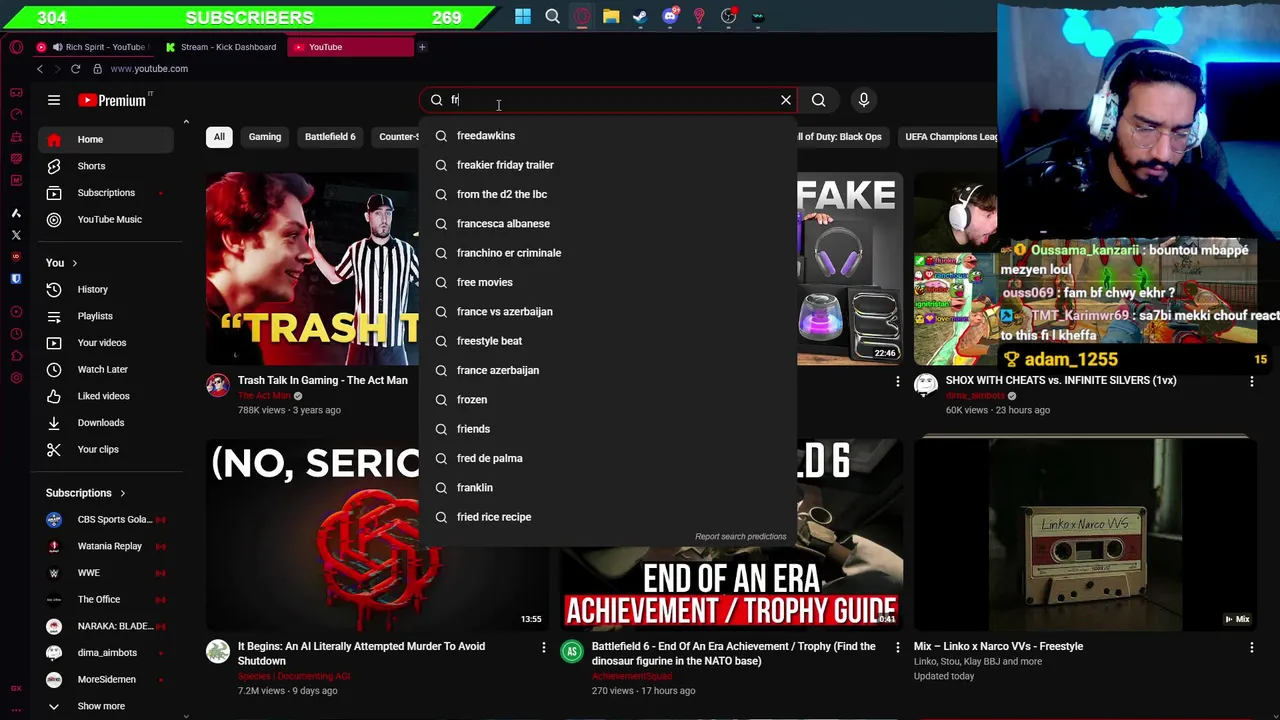The width and height of the screenshot is (1280, 720).
Task: Open more options for SHOX WITH CHEATS video
Action: point(1251,381)
